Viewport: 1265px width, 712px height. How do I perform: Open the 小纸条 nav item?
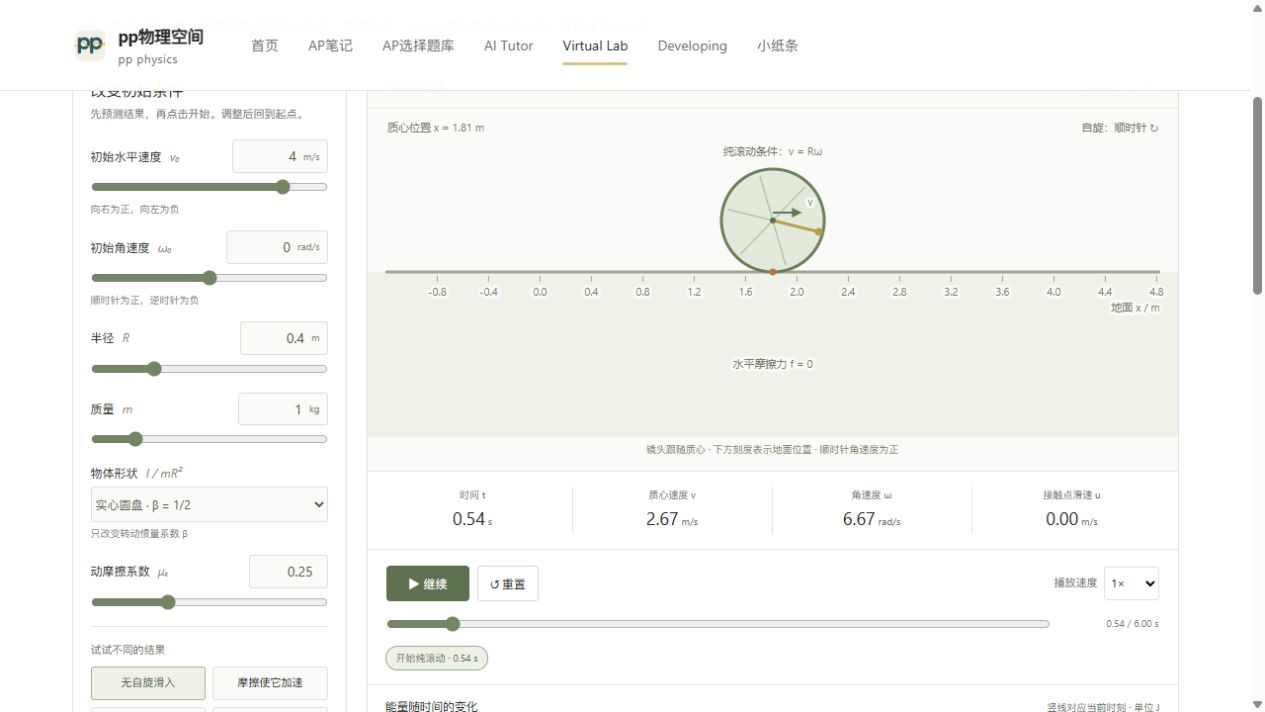coord(777,46)
